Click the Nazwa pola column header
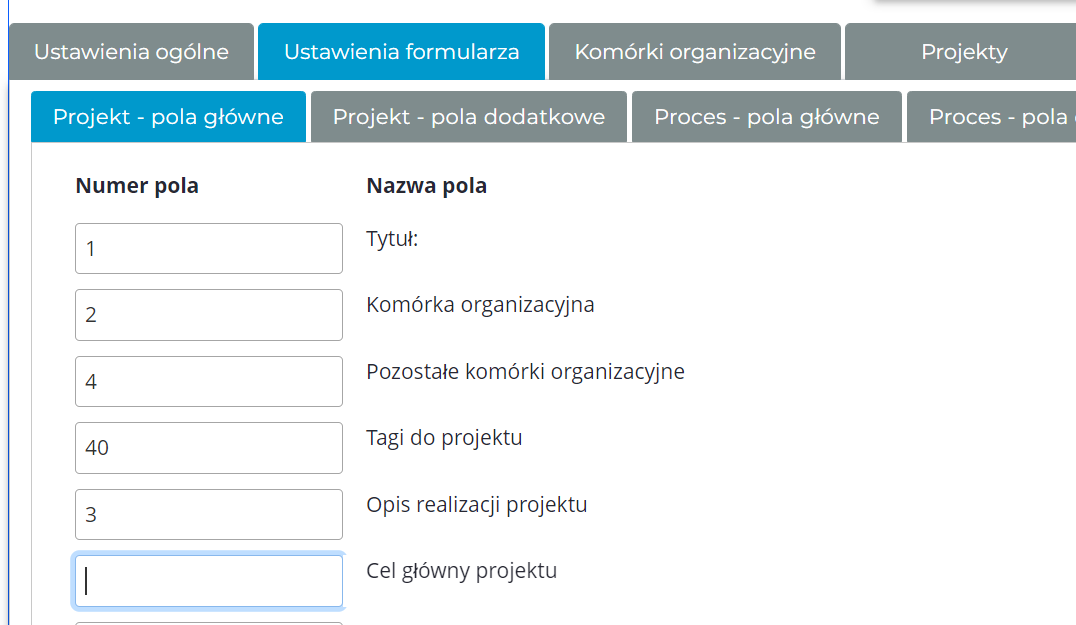Screen dimensions: 1076x625 point(426,186)
